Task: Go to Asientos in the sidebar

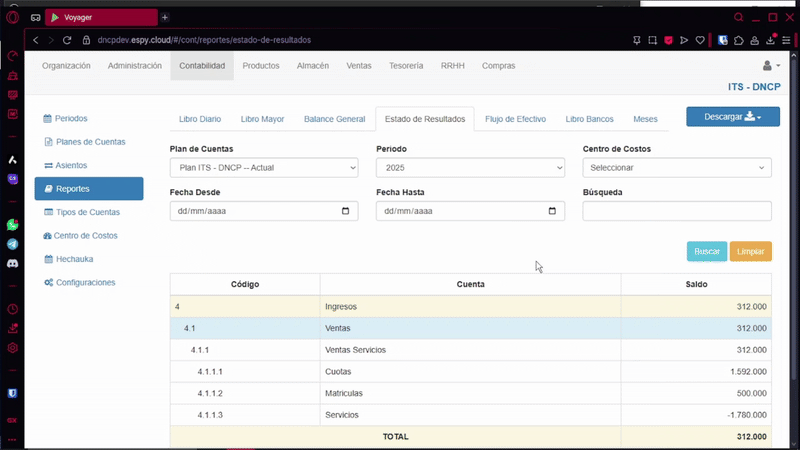Action: [71, 165]
